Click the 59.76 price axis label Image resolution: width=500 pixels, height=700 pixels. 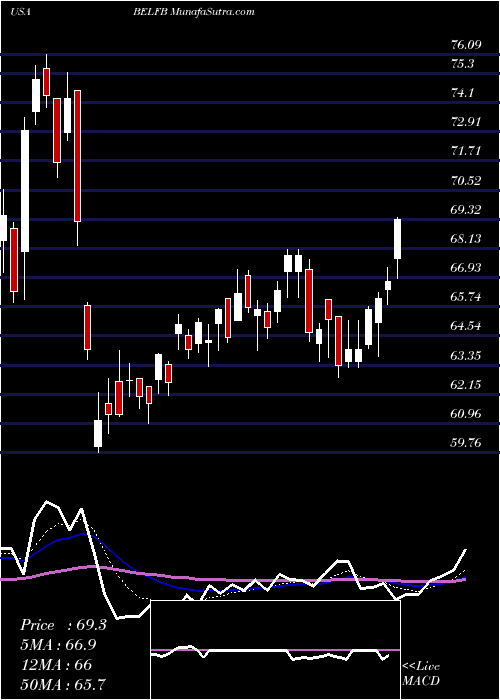click(466, 443)
